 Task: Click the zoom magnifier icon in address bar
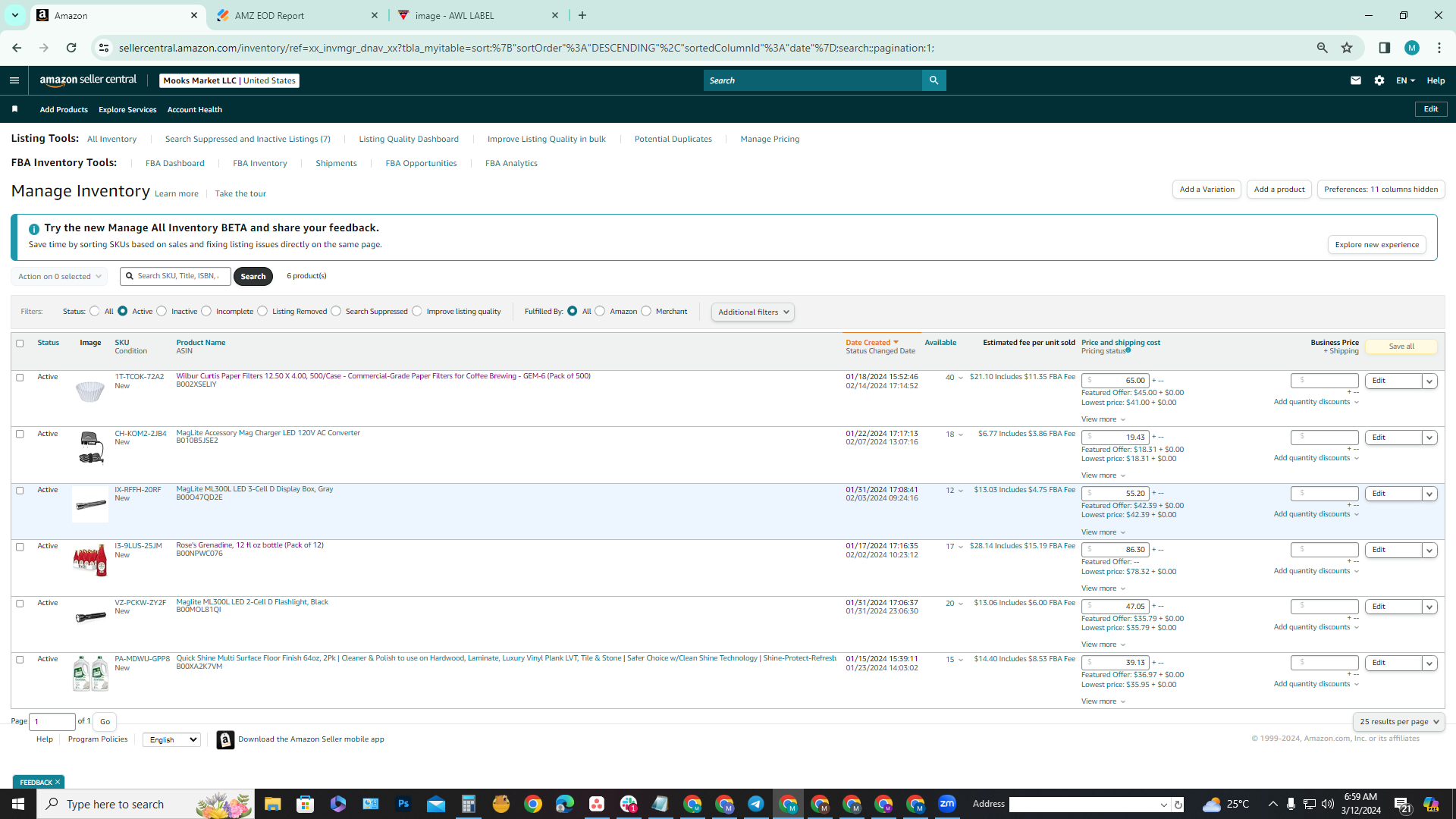1322,48
